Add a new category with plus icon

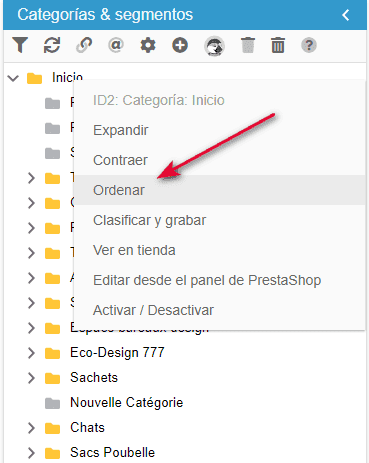tap(180, 45)
